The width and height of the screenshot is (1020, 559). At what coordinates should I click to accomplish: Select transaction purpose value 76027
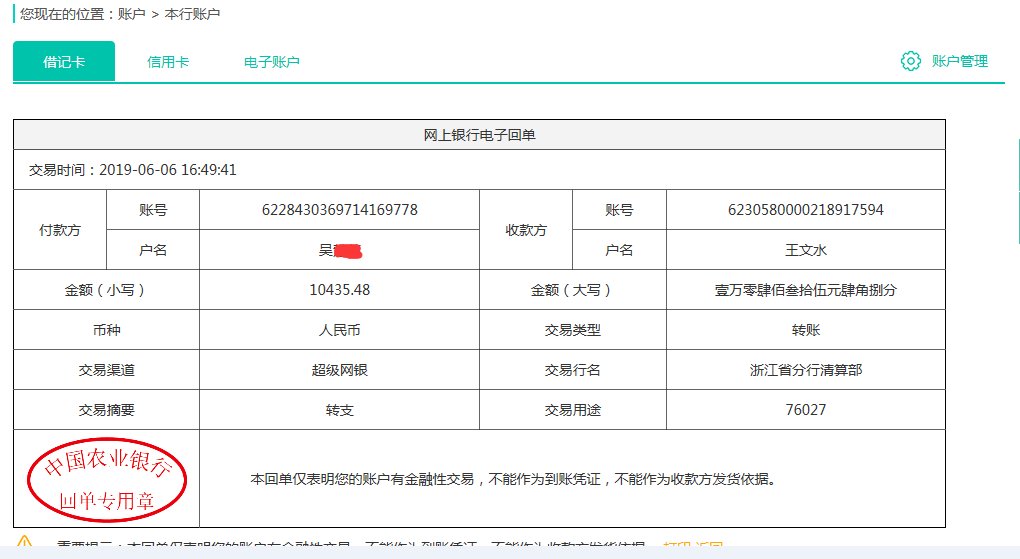(x=805, y=409)
